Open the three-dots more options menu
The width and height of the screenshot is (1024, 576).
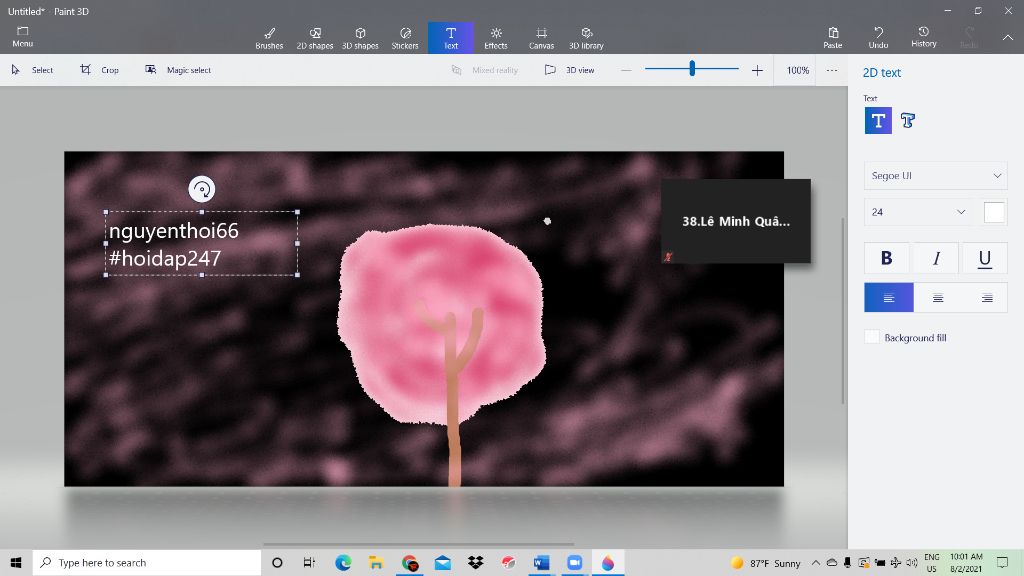831,70
